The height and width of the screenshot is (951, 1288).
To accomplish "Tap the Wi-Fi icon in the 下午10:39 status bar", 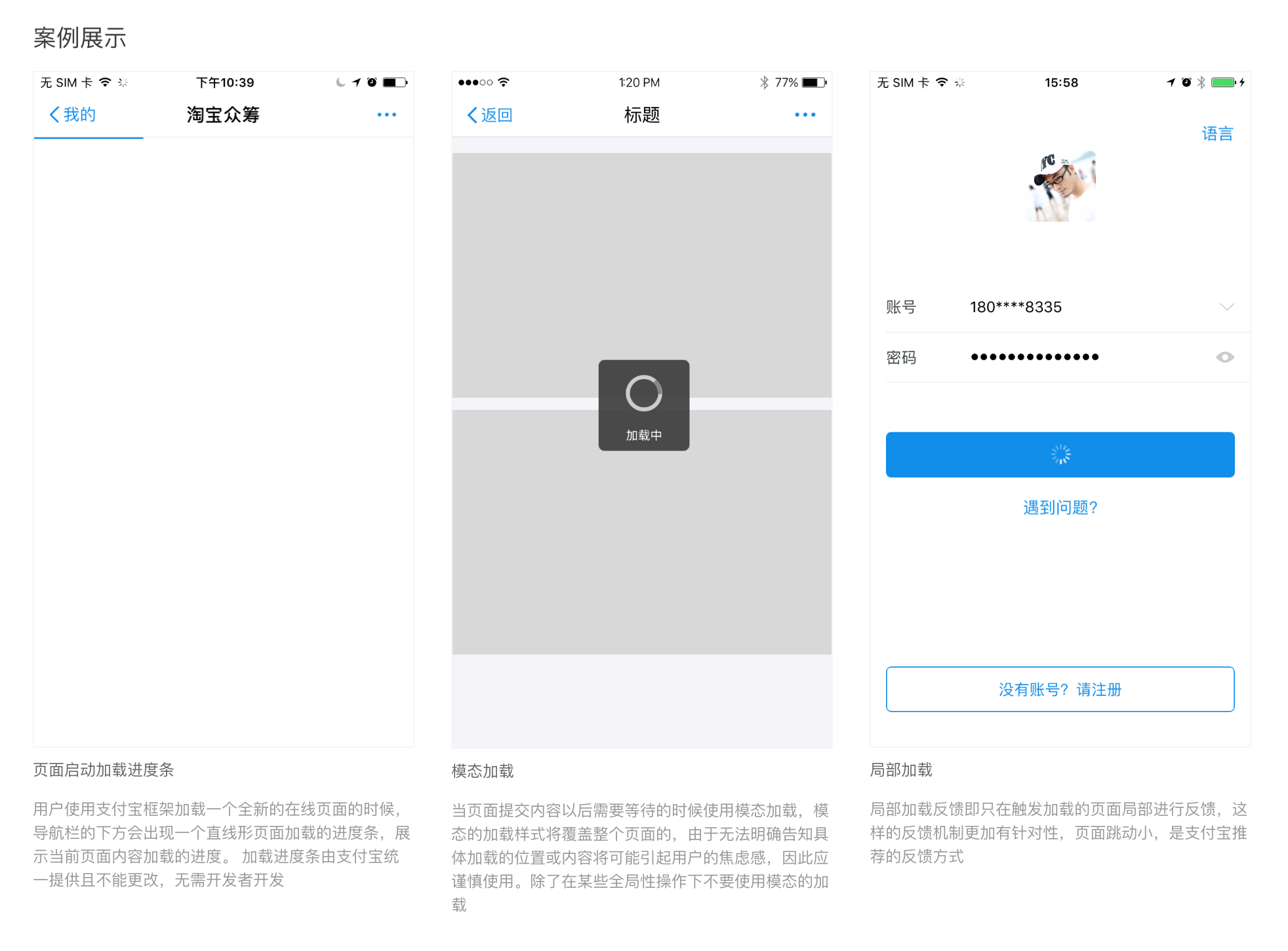I will pos(105,82).
